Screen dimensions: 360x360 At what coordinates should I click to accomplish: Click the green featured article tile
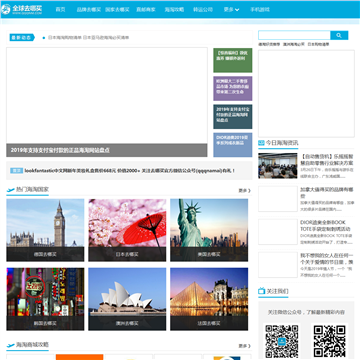tap(233, 60)
